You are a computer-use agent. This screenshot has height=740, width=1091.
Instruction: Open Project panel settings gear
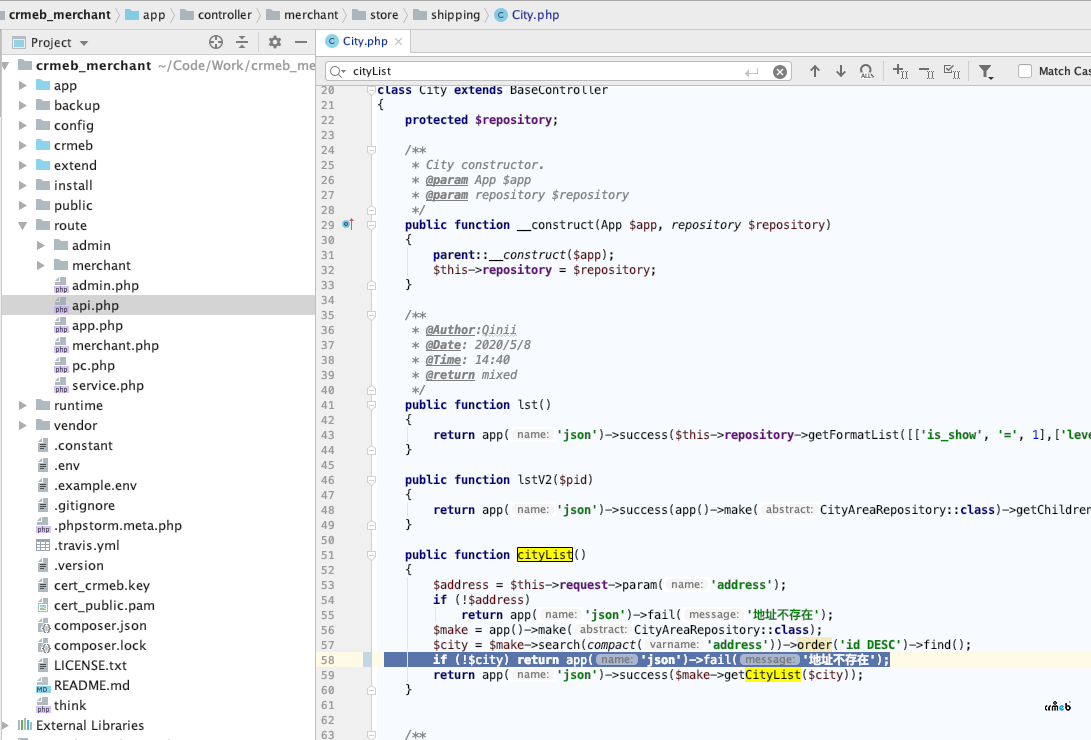(x=275, y=42)
